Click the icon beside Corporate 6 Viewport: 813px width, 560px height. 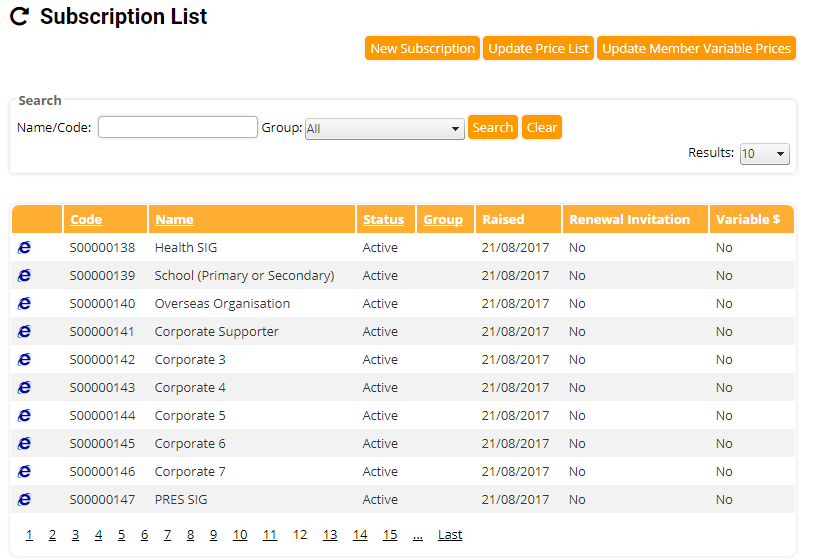[24, 443]
